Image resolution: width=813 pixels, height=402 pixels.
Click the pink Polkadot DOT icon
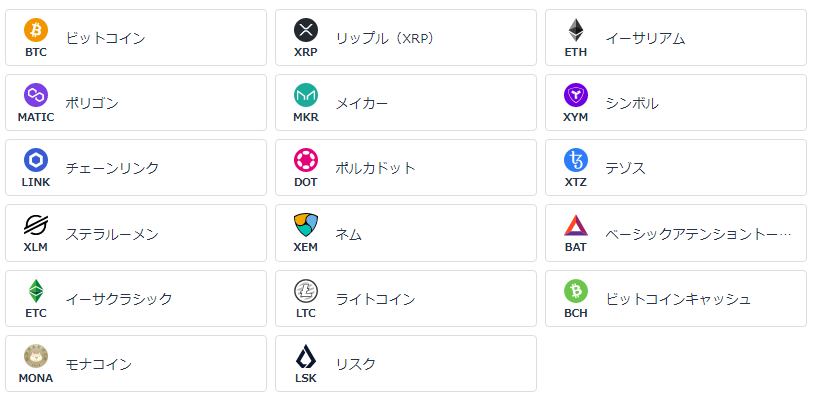click(x=306, y=160)
